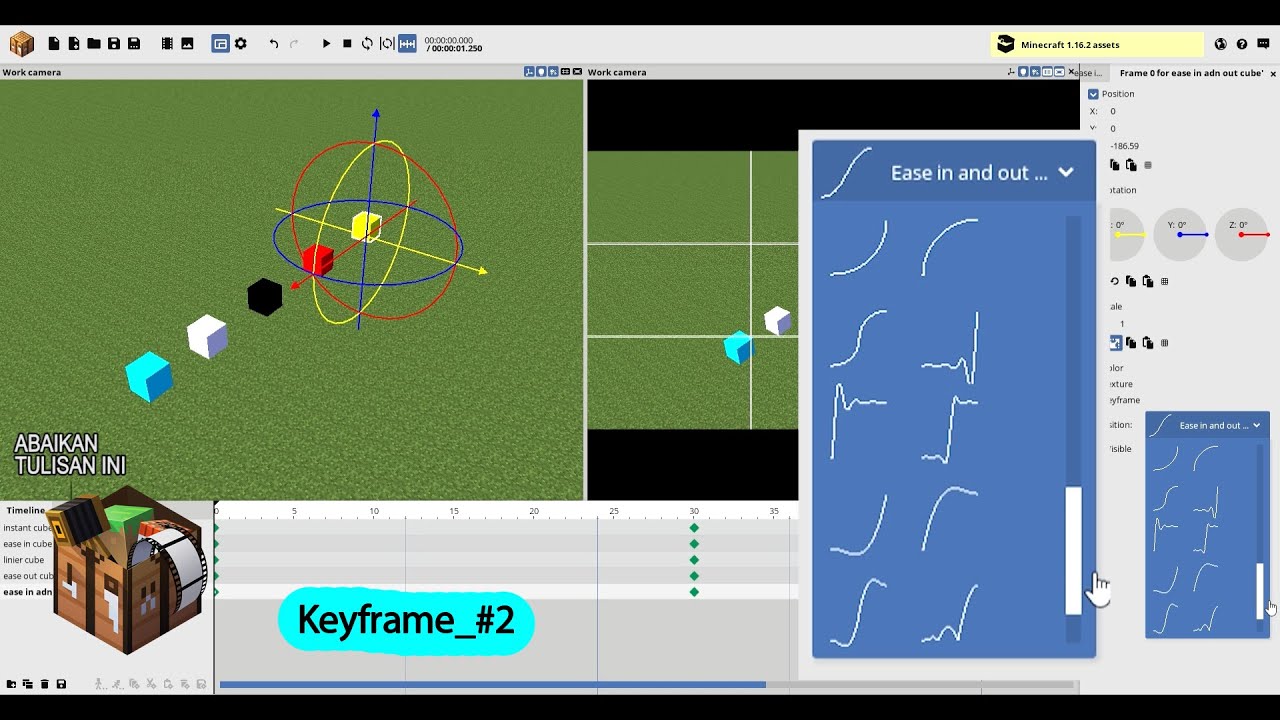1280x720 pixels.
Task: Paste rotation values using the clipboard icon
Action: point(1148,282)
